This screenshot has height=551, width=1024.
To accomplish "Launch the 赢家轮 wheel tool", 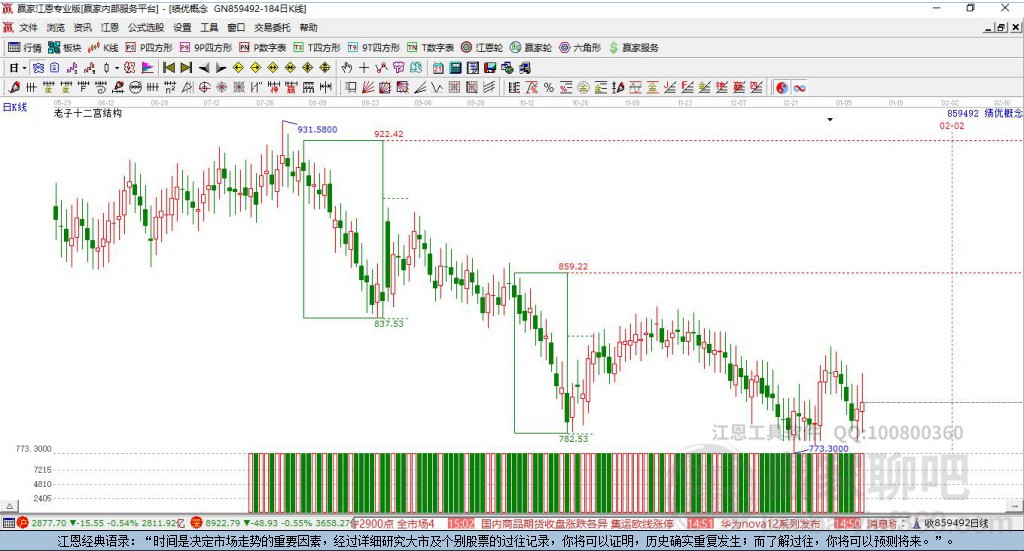I will pos(531,48).
